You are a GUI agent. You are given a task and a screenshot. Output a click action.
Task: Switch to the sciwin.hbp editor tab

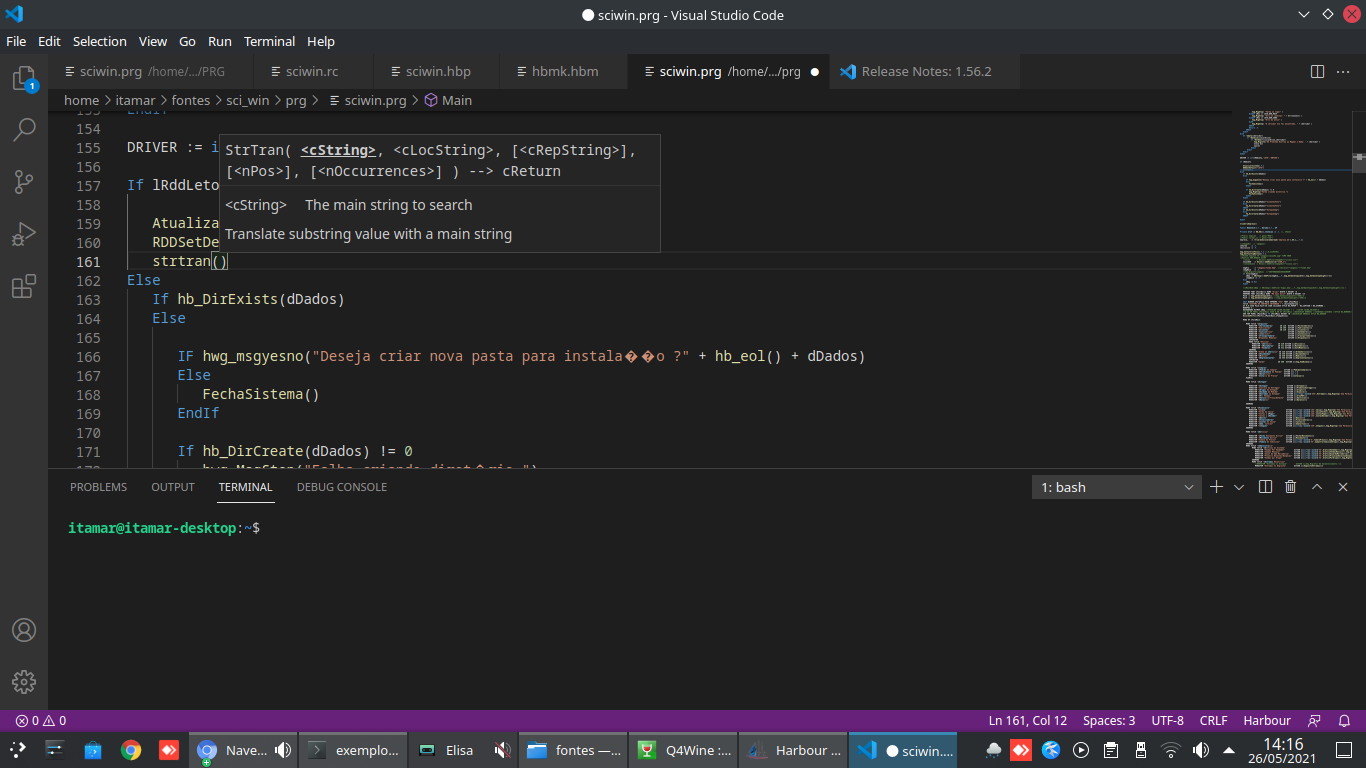point(437,72)
